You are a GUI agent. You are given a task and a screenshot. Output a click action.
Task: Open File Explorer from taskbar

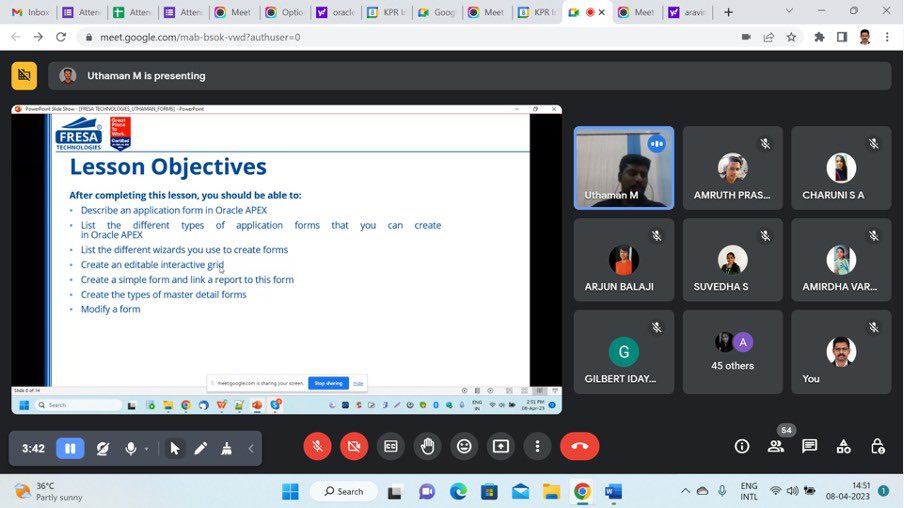[551, 492]
